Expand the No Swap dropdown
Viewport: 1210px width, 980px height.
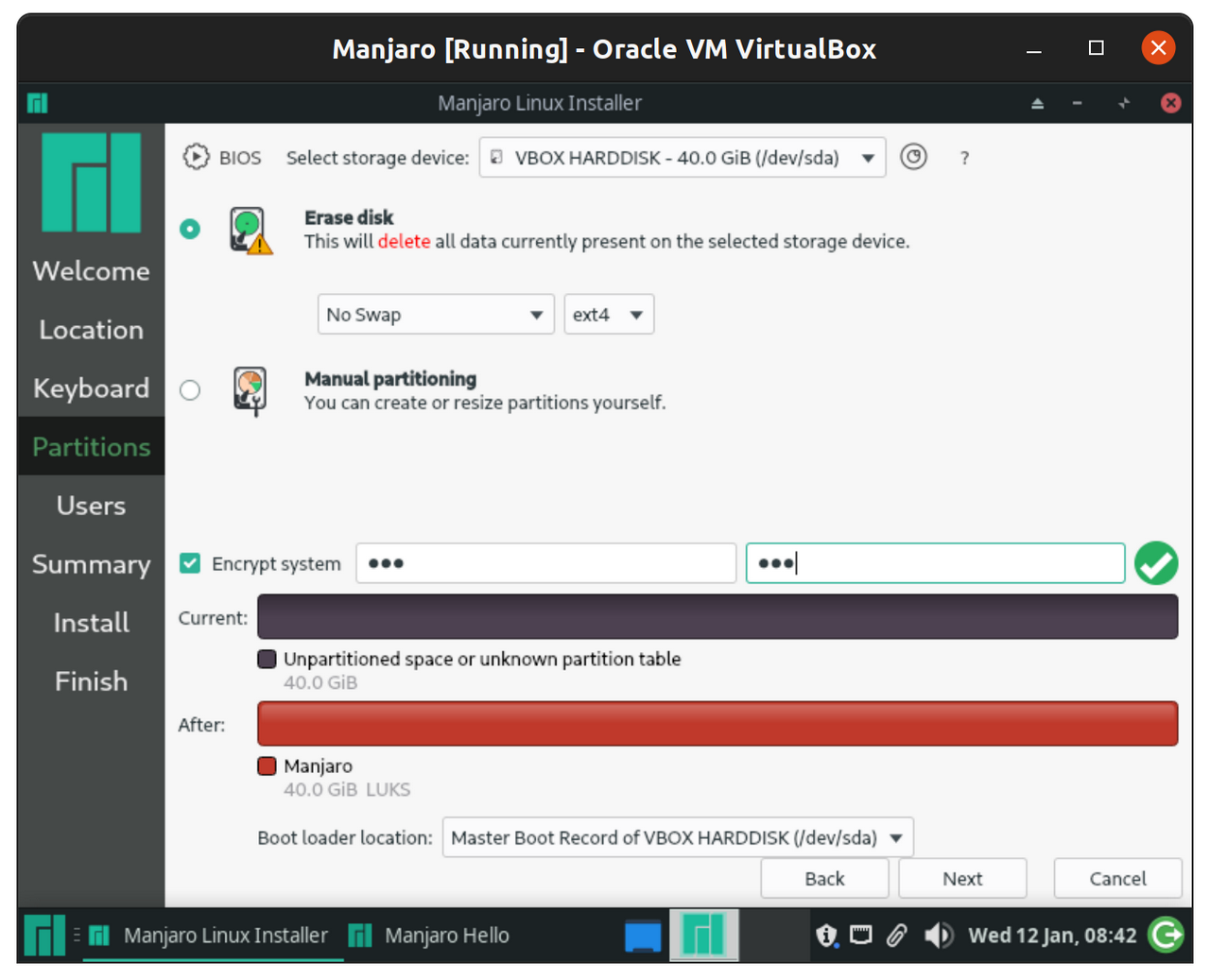[435, 315]
